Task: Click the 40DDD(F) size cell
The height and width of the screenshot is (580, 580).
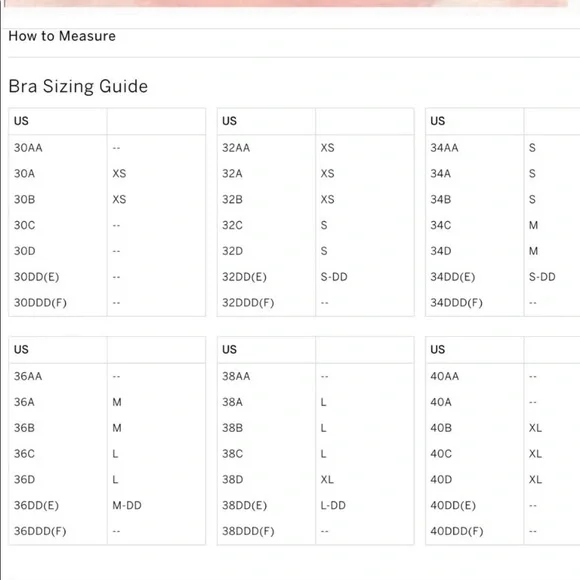Action: pos(457,532)
